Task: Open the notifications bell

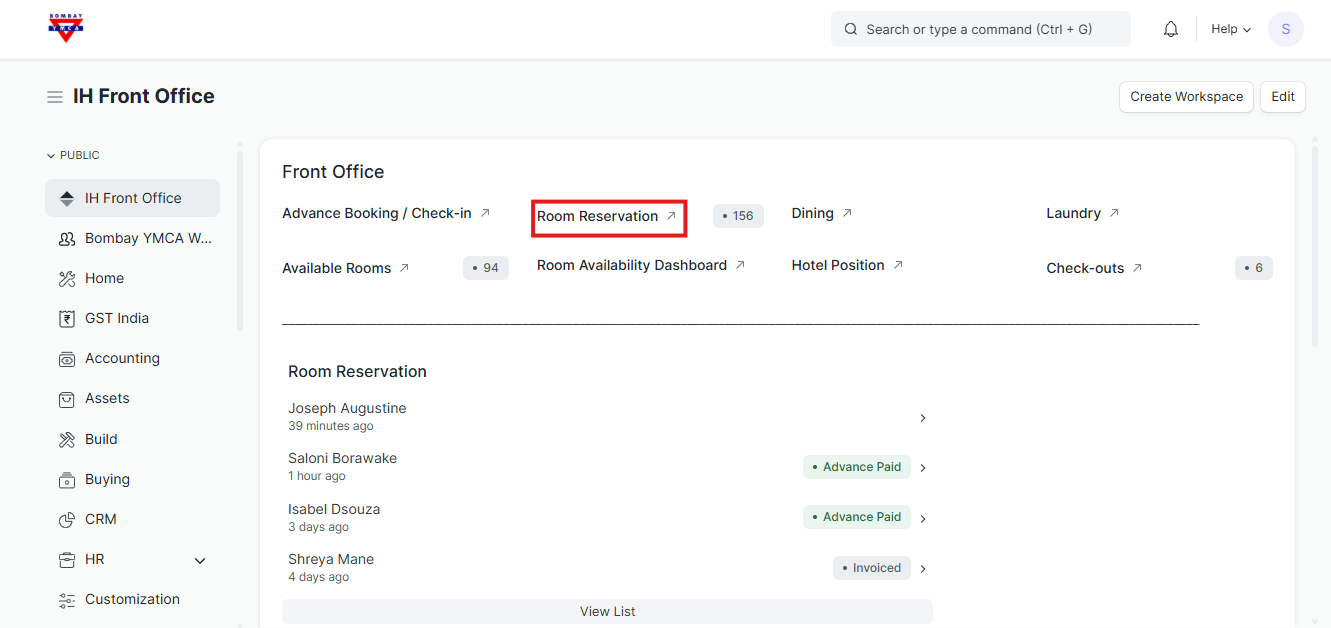Action: point(1171,29)
